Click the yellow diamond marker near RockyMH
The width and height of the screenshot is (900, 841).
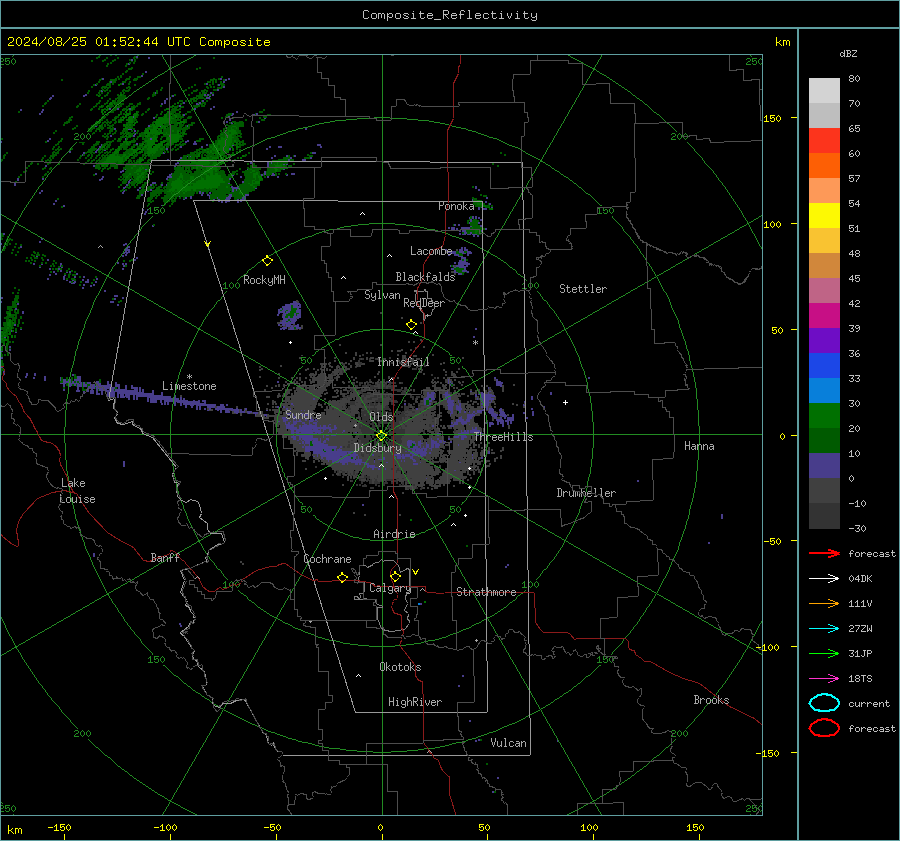(x=267, y=261)
